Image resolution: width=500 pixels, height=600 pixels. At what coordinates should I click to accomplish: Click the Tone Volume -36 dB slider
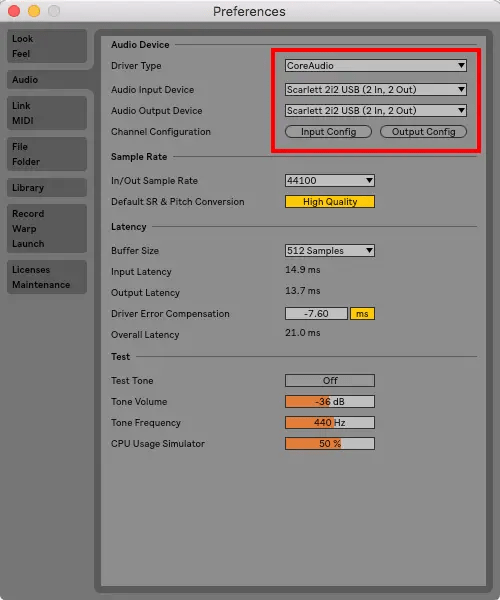coord(330,402)
